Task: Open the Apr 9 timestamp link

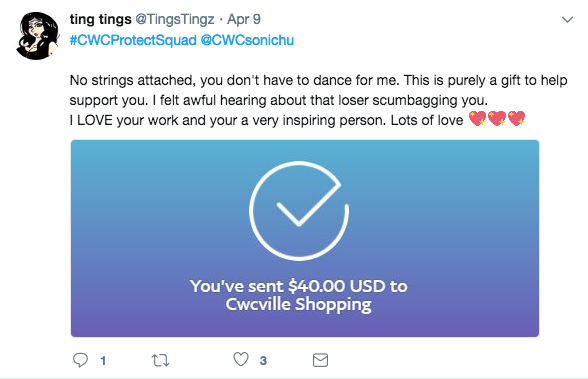Action: pyautogui.click(x=244, y=19)
